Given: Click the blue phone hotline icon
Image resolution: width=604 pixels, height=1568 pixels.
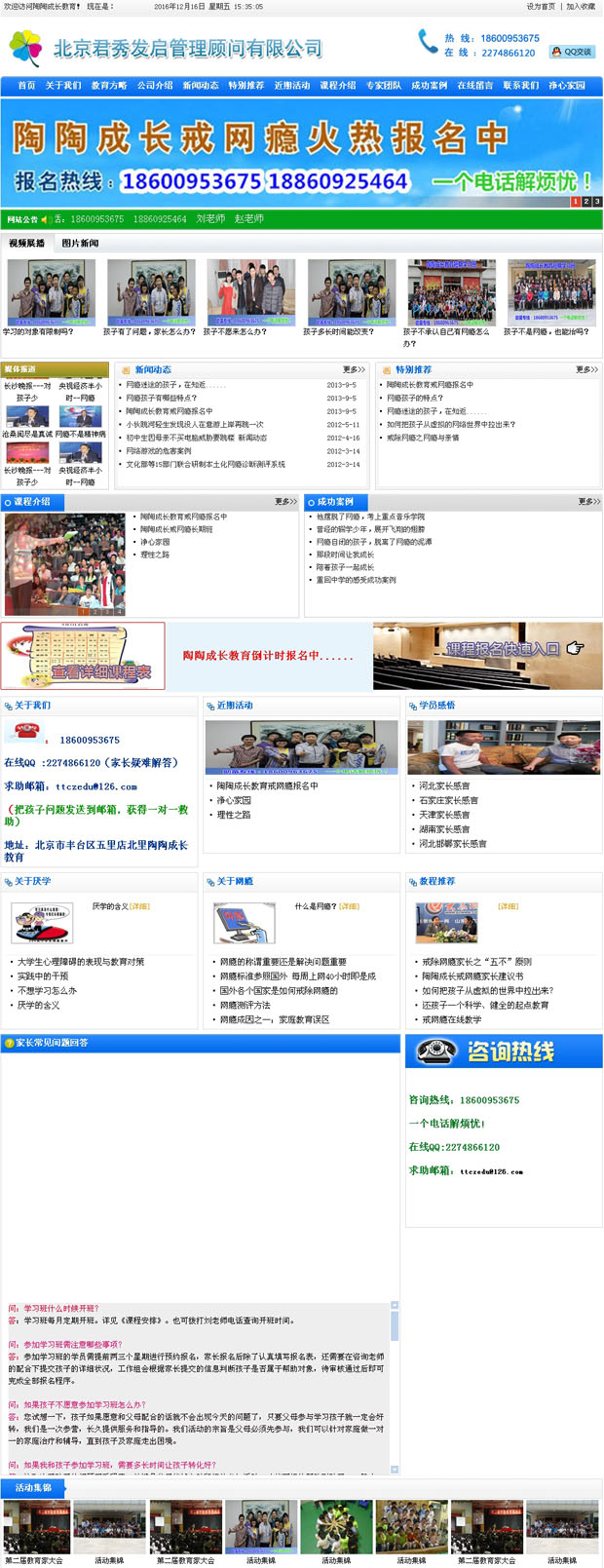Looking at the screenshot, I should (x=428, y=41).
